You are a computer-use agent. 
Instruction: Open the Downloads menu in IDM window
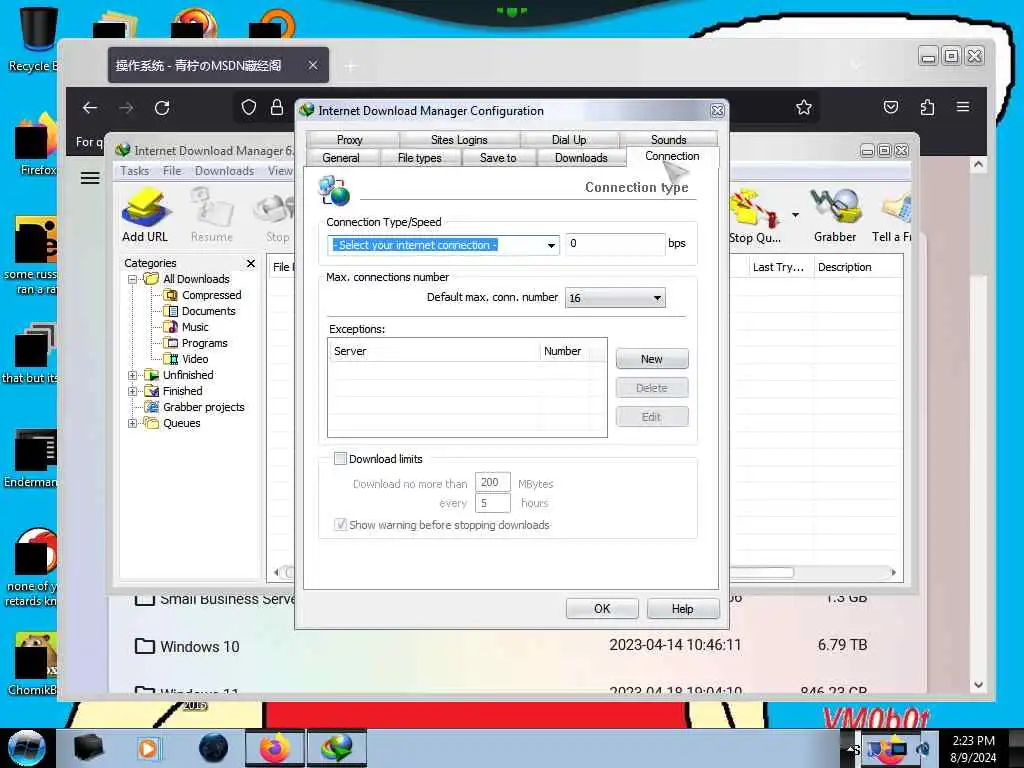(224, 171)
